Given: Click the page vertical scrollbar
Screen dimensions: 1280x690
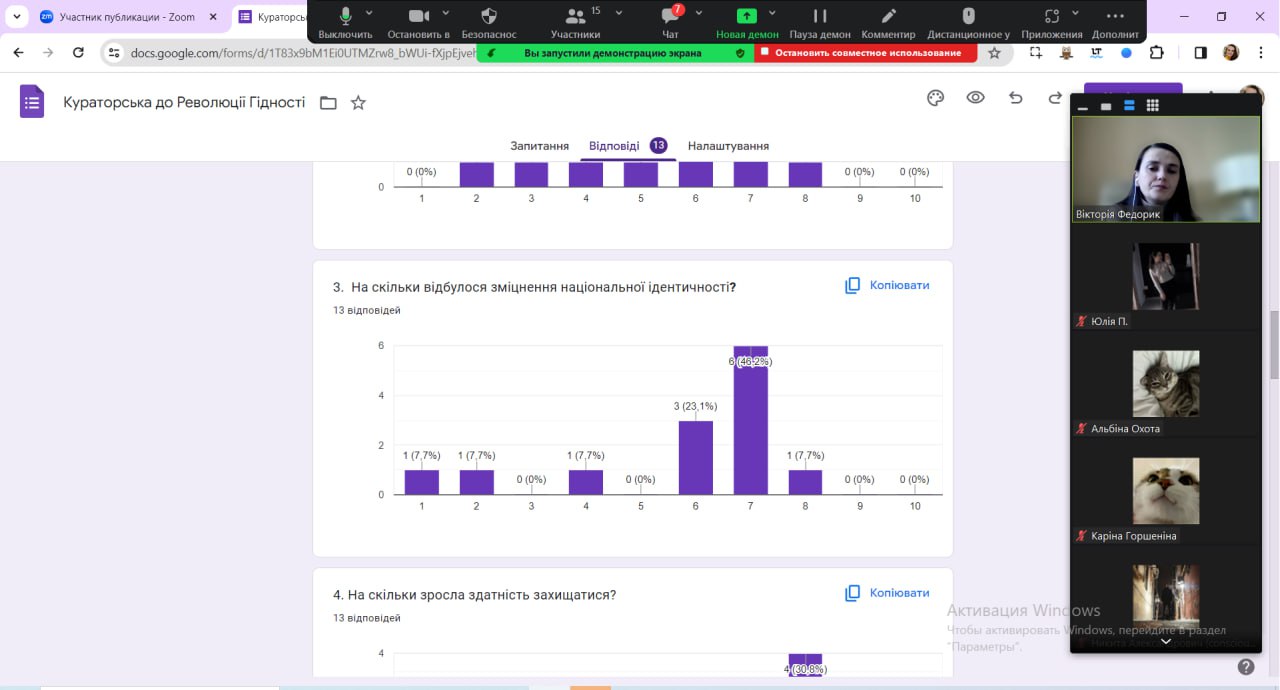Looking at the screenshot, I should tap(1274, 345).
